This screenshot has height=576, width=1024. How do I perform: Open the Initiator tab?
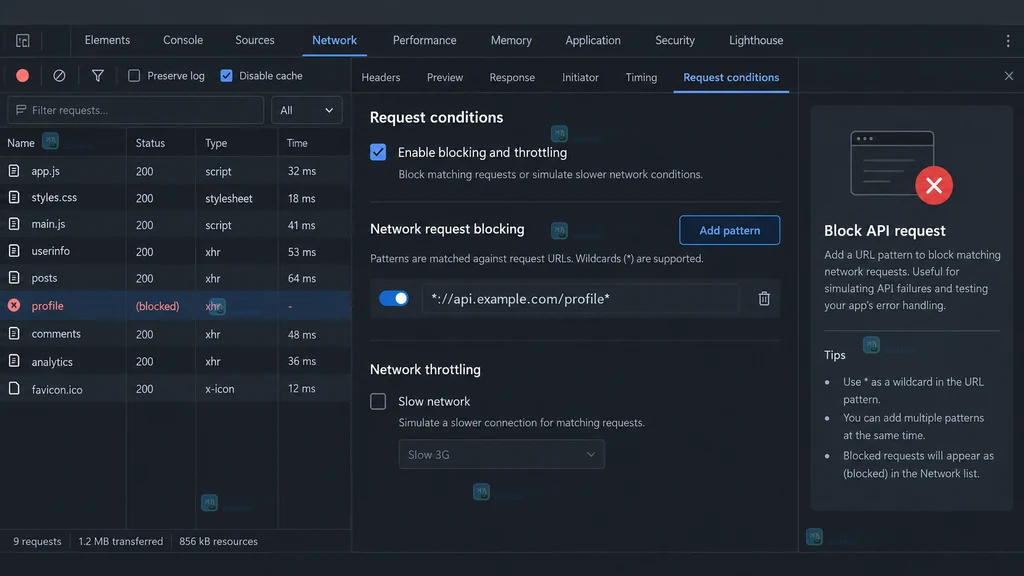tap(581, 77)
